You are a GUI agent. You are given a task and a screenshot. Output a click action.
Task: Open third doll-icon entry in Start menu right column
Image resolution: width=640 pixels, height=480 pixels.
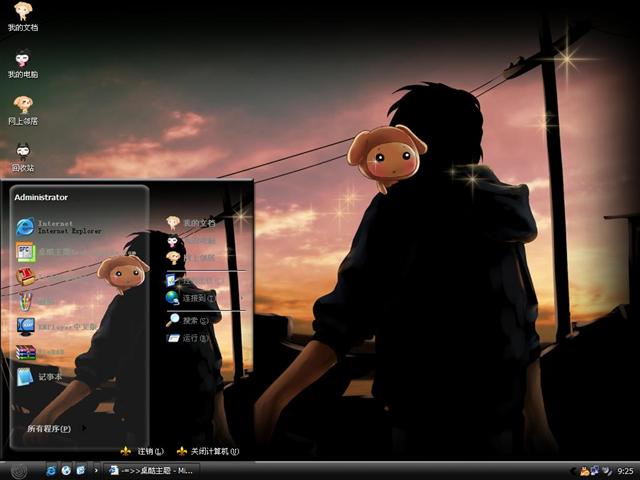point(191,258)
